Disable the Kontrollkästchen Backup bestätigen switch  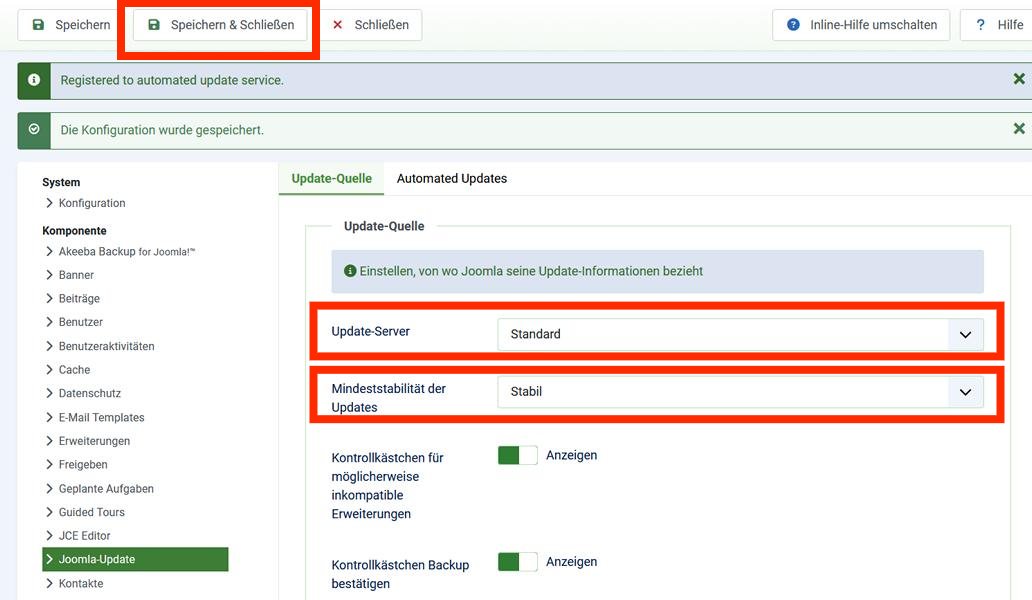click(x=517, y=561)
